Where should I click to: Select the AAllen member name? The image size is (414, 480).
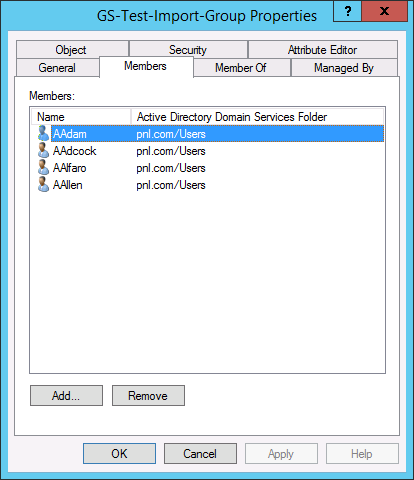(68, 185)
